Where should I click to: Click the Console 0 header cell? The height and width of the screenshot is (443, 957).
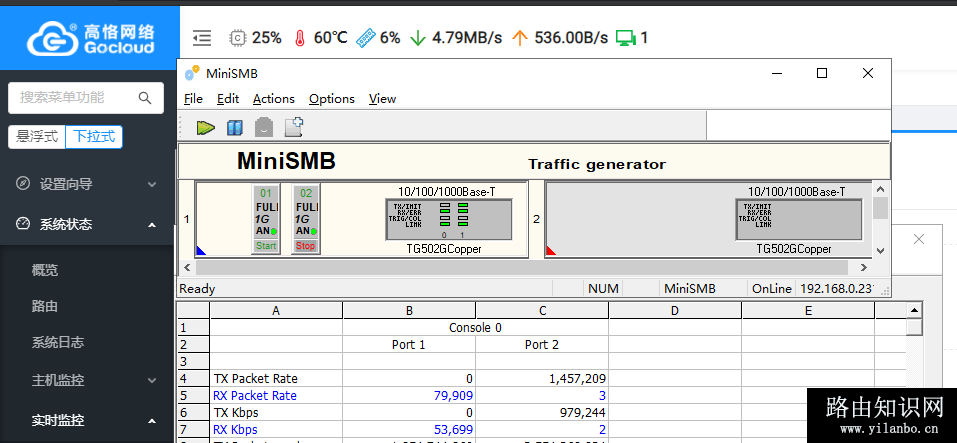click(x=475, y=328)
